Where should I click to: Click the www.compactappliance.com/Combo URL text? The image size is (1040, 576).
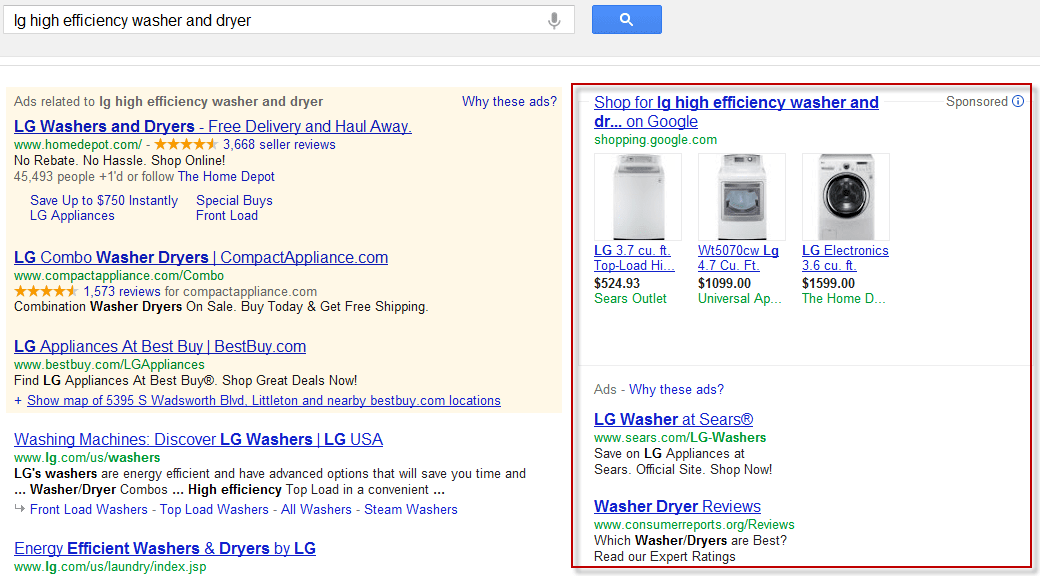click(x=119, y=275)
